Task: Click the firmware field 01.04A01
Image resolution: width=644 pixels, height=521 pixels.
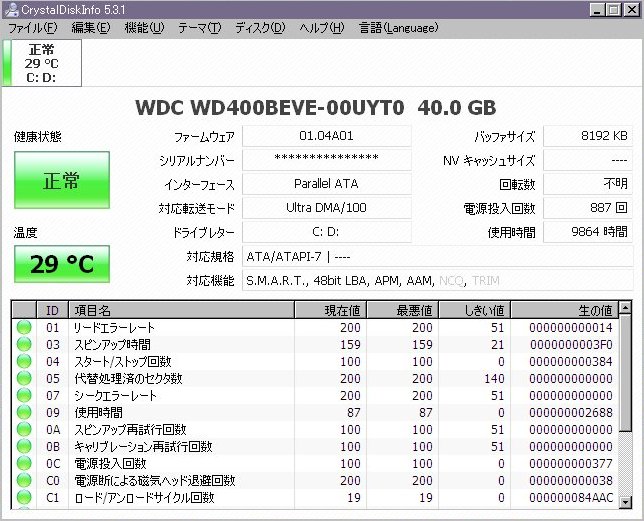Action: click(x=327, y=136)
